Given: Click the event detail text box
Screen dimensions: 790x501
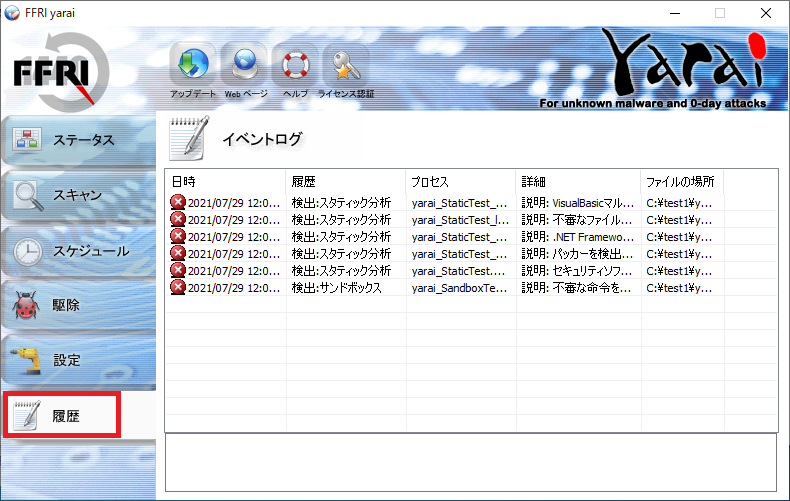Looking at the screenshot, I should (x=471, y=462).
